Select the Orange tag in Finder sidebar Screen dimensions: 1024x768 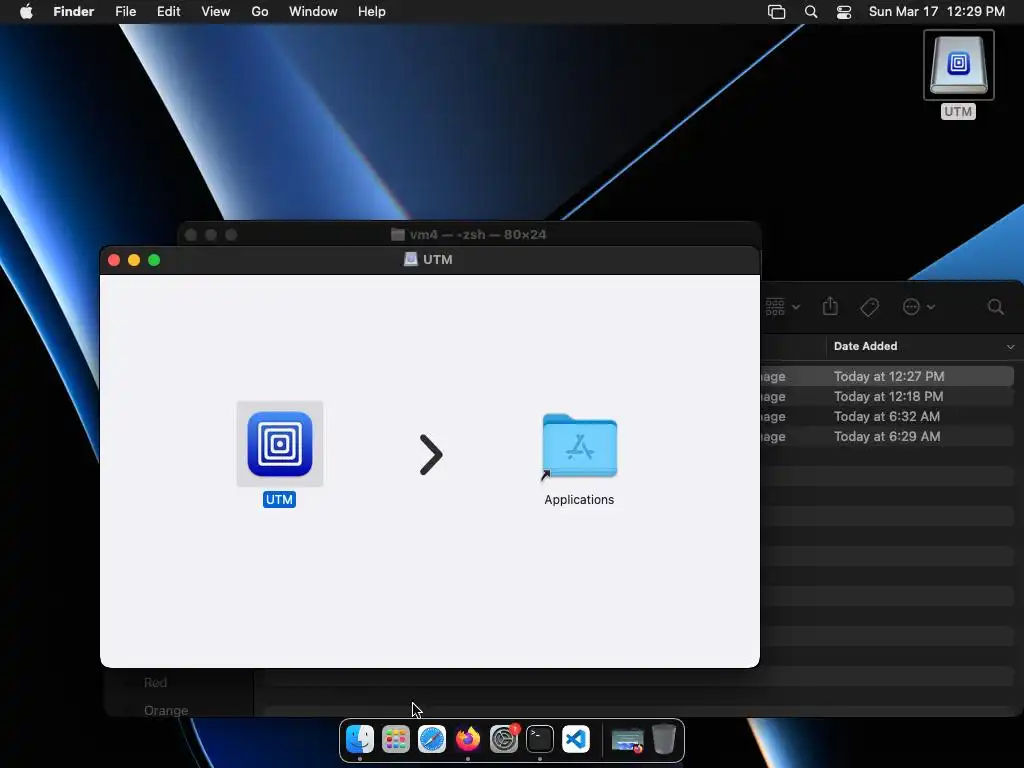[166, 711]
